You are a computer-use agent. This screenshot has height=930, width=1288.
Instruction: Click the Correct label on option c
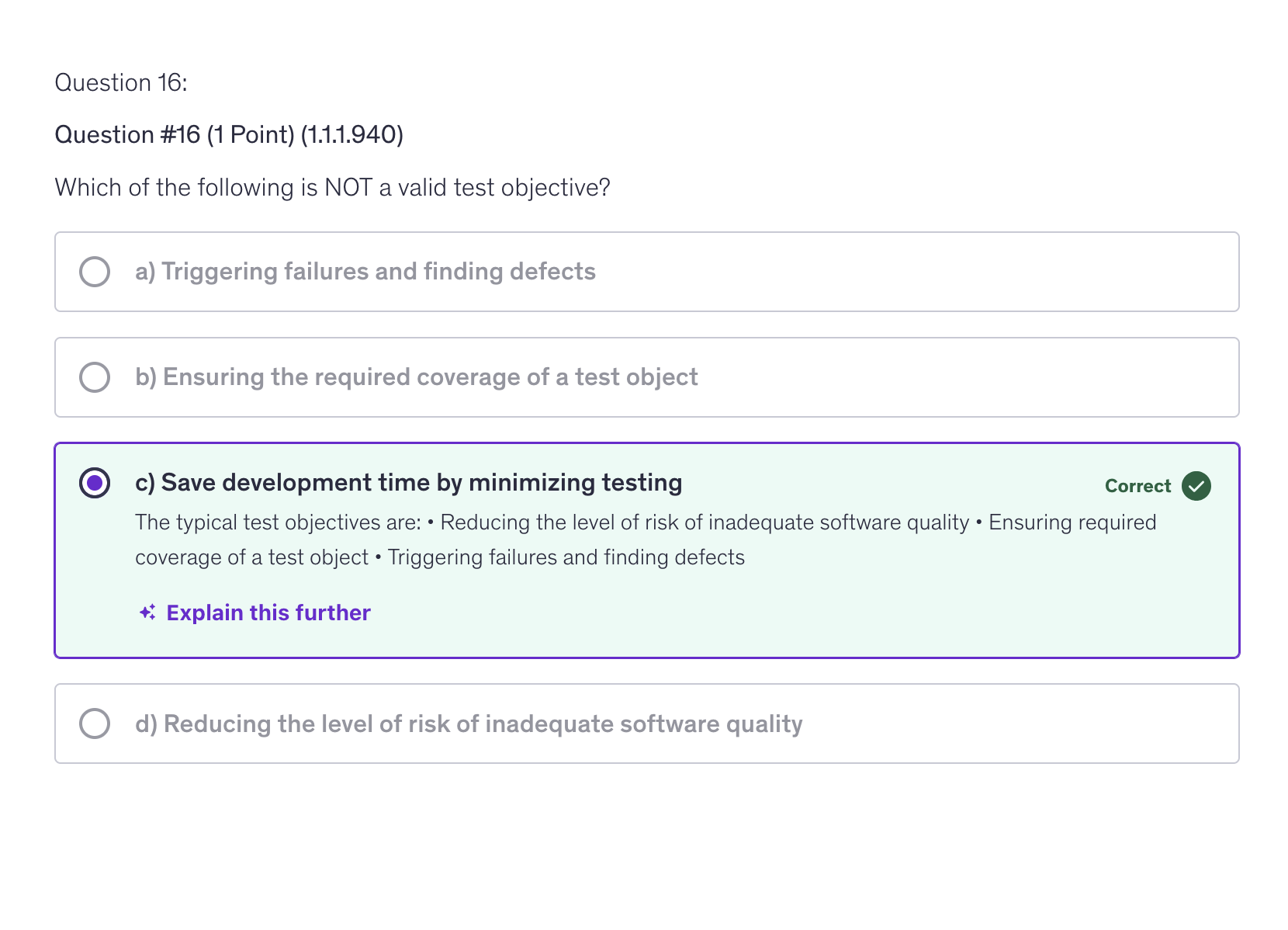coord(1137,486)
